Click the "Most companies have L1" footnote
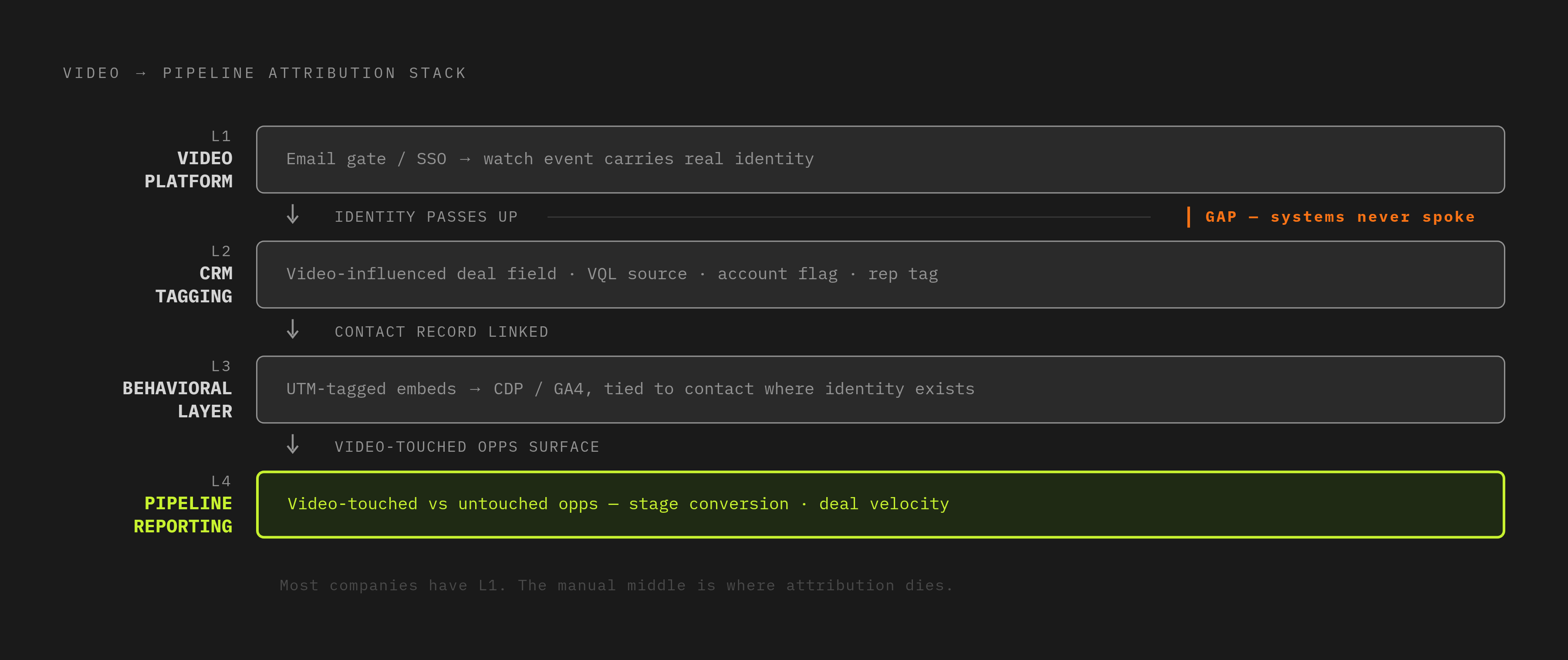The image size is (1568, 660). pyautogui.click(x=616, y=586)
